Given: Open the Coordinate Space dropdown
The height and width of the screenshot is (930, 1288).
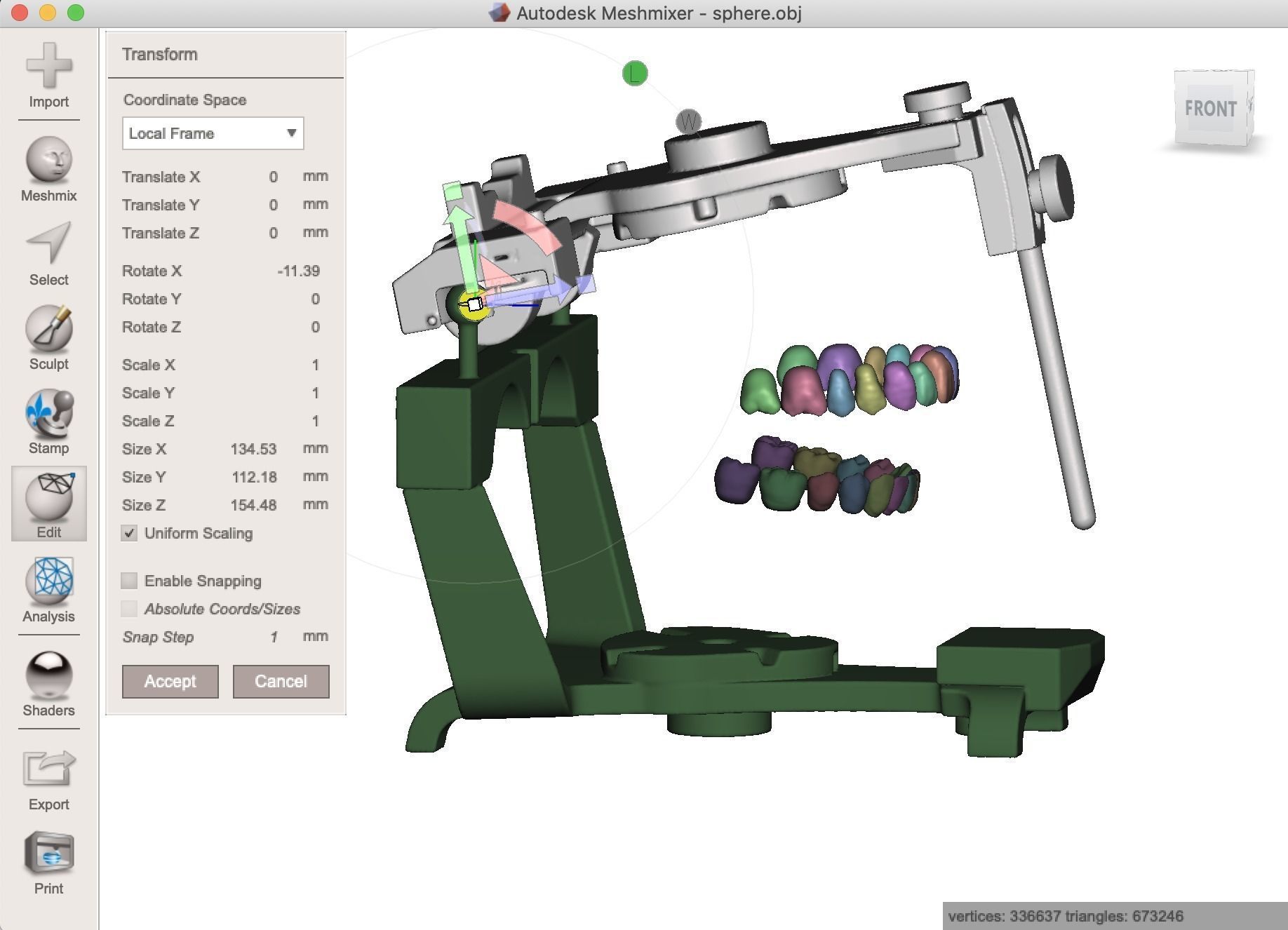Looking at the screenshot, I should 213,133.
